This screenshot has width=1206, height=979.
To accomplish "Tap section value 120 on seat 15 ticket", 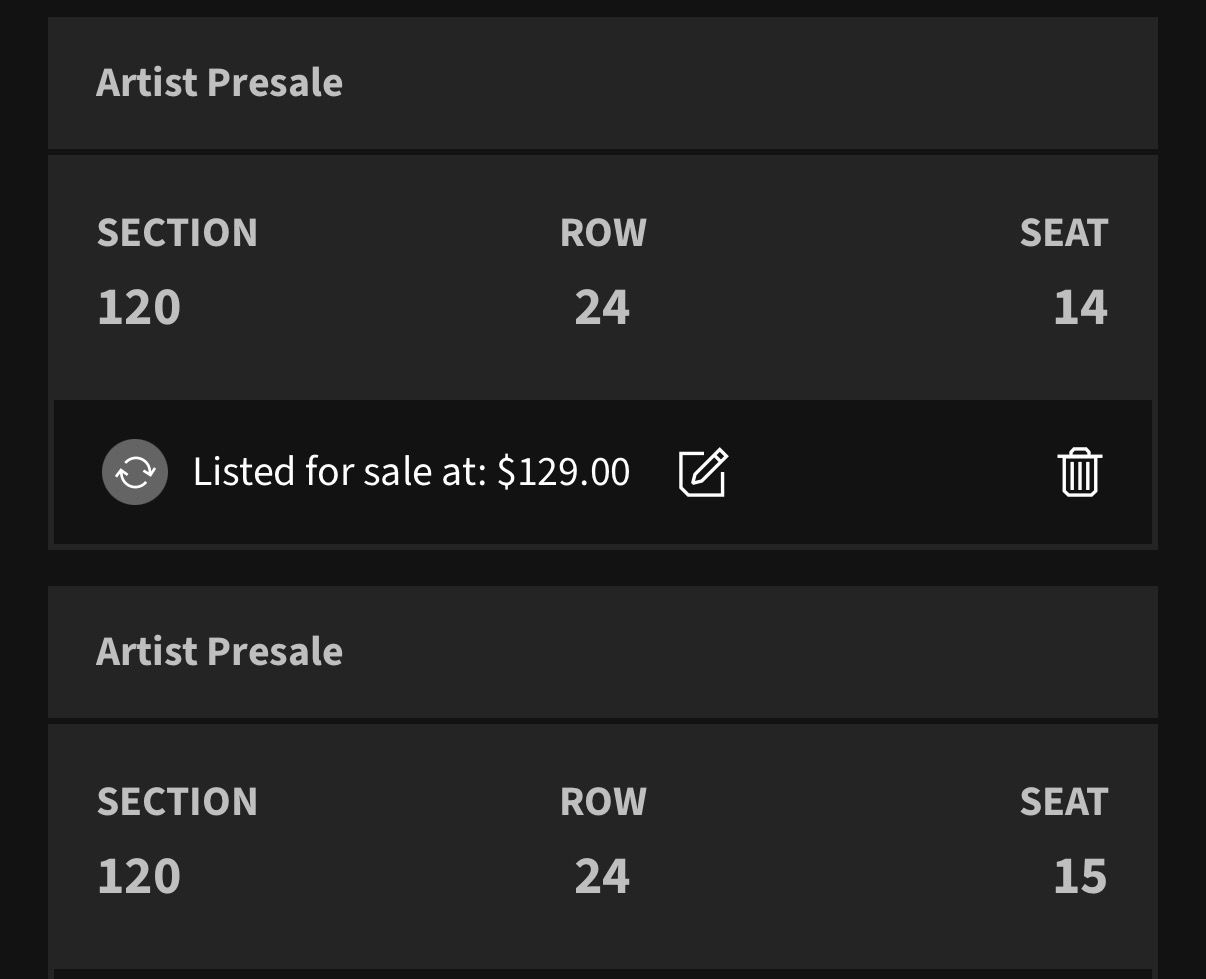I will pyautogui.click(x=139, y=876).
